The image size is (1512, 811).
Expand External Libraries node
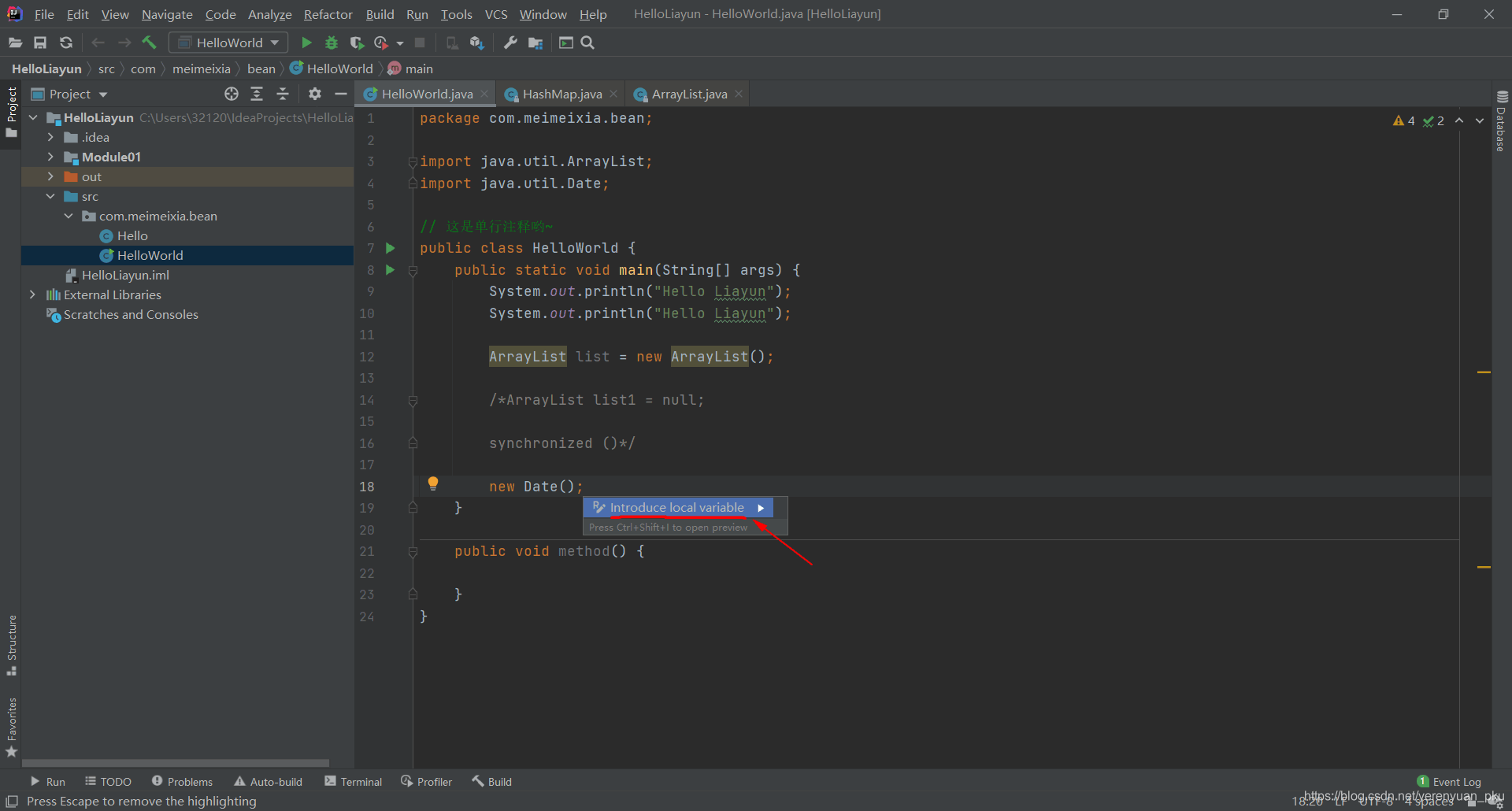point(32,294)
